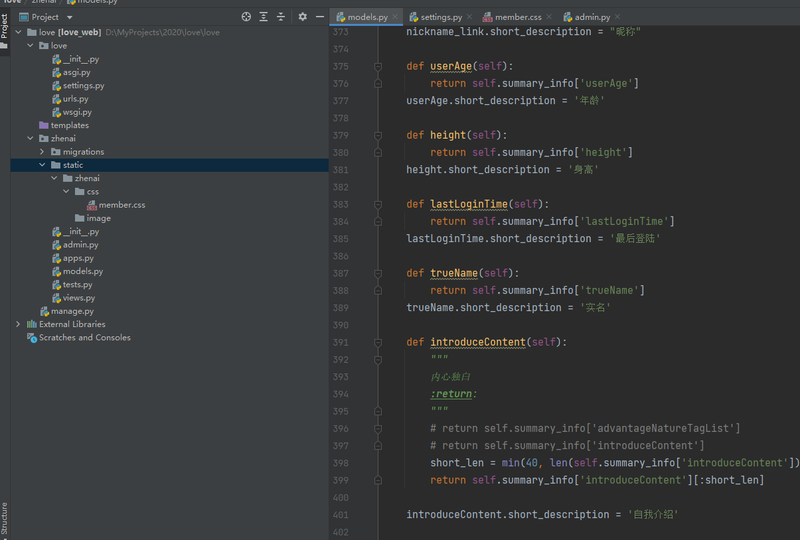This screenshot has height=540, width=800.
Task: Fold the introduceContent method at line 391
Action: (378, 342)
